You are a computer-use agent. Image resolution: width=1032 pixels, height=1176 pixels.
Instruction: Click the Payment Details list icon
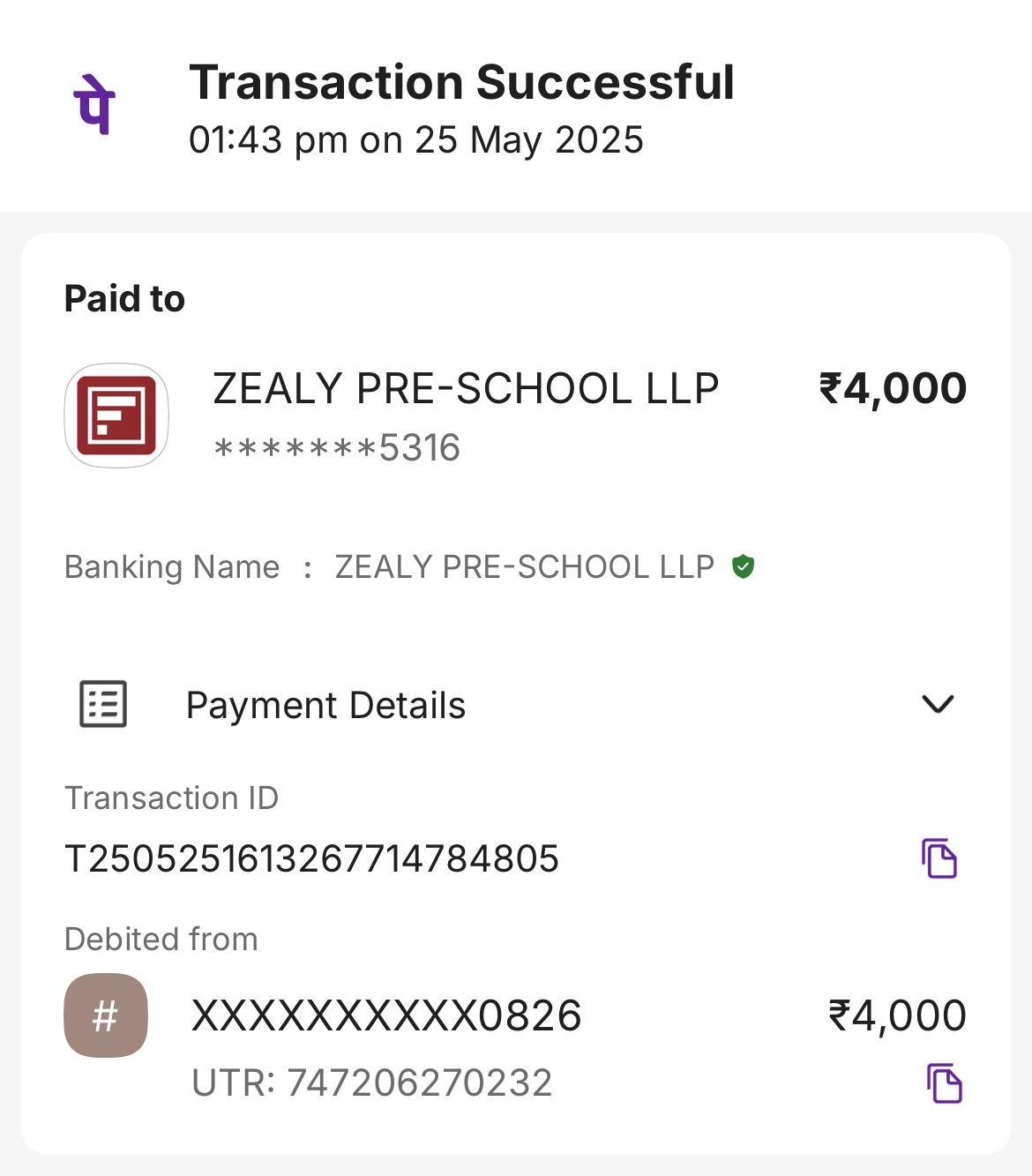[103, 704]
